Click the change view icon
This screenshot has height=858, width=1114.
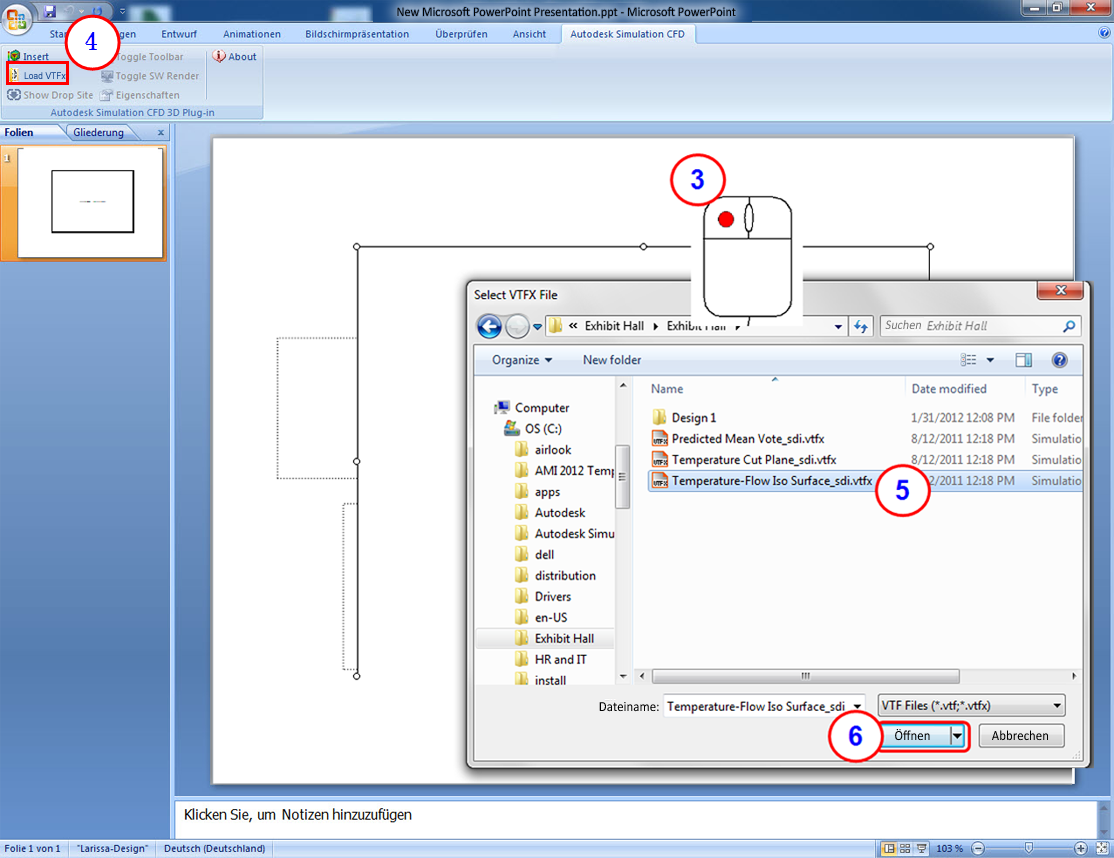968,360
